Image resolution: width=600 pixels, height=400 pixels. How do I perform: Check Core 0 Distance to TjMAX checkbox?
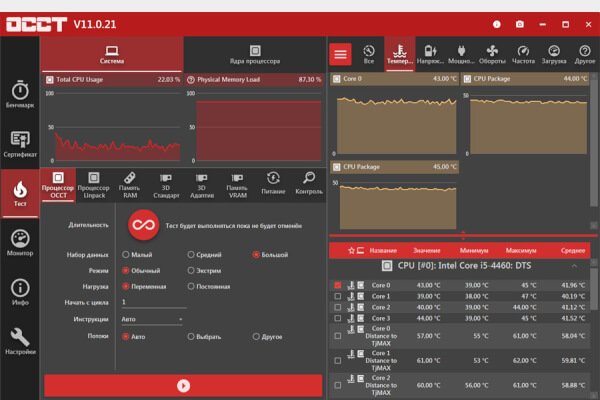tap(338, 336)
